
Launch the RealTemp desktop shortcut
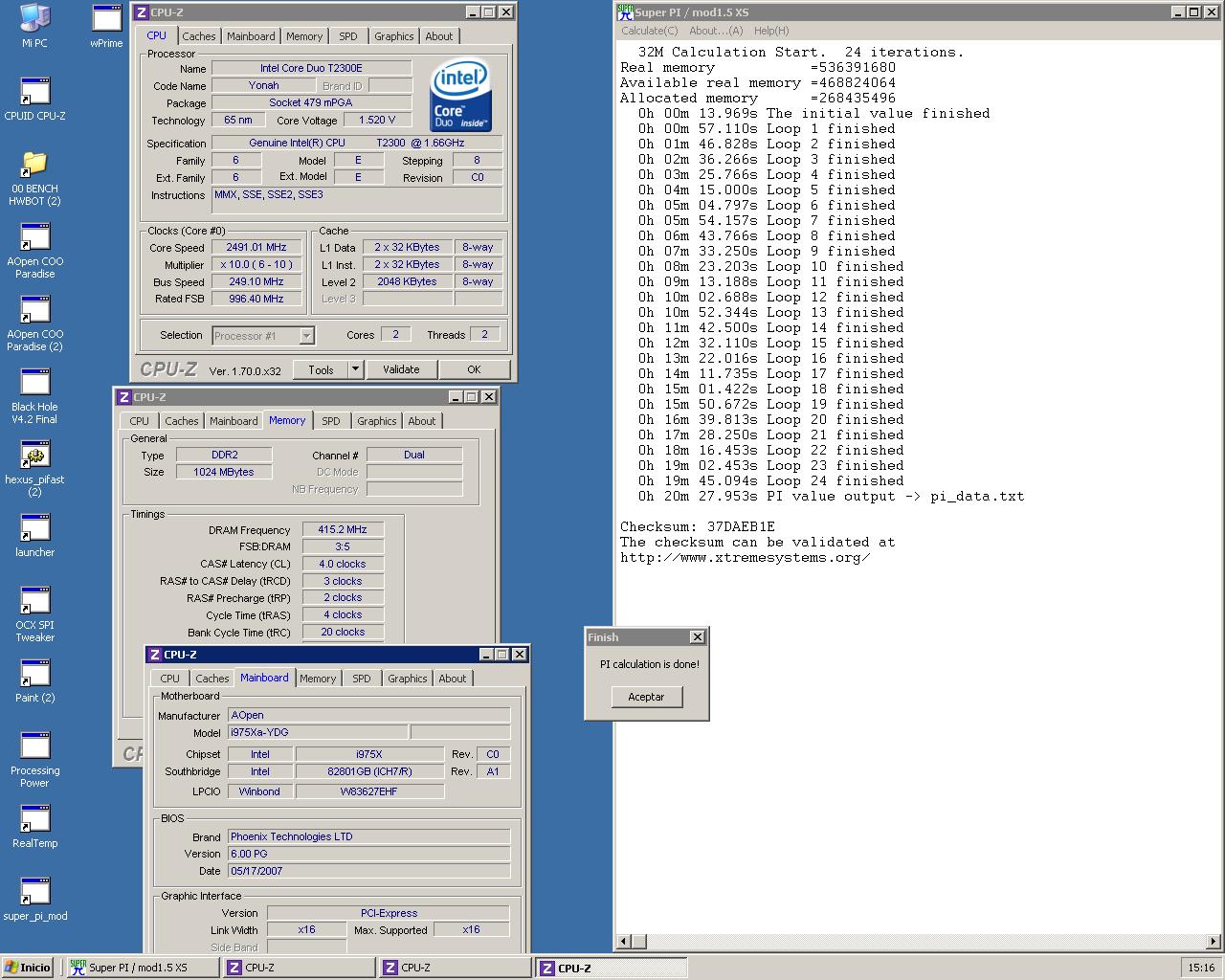point(34,826)
